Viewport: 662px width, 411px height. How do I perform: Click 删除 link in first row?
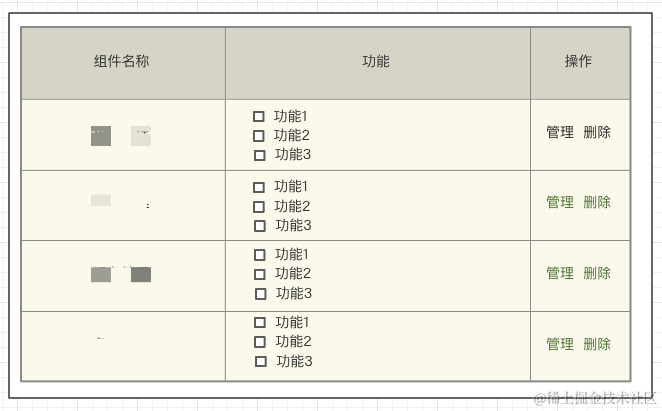597,132
